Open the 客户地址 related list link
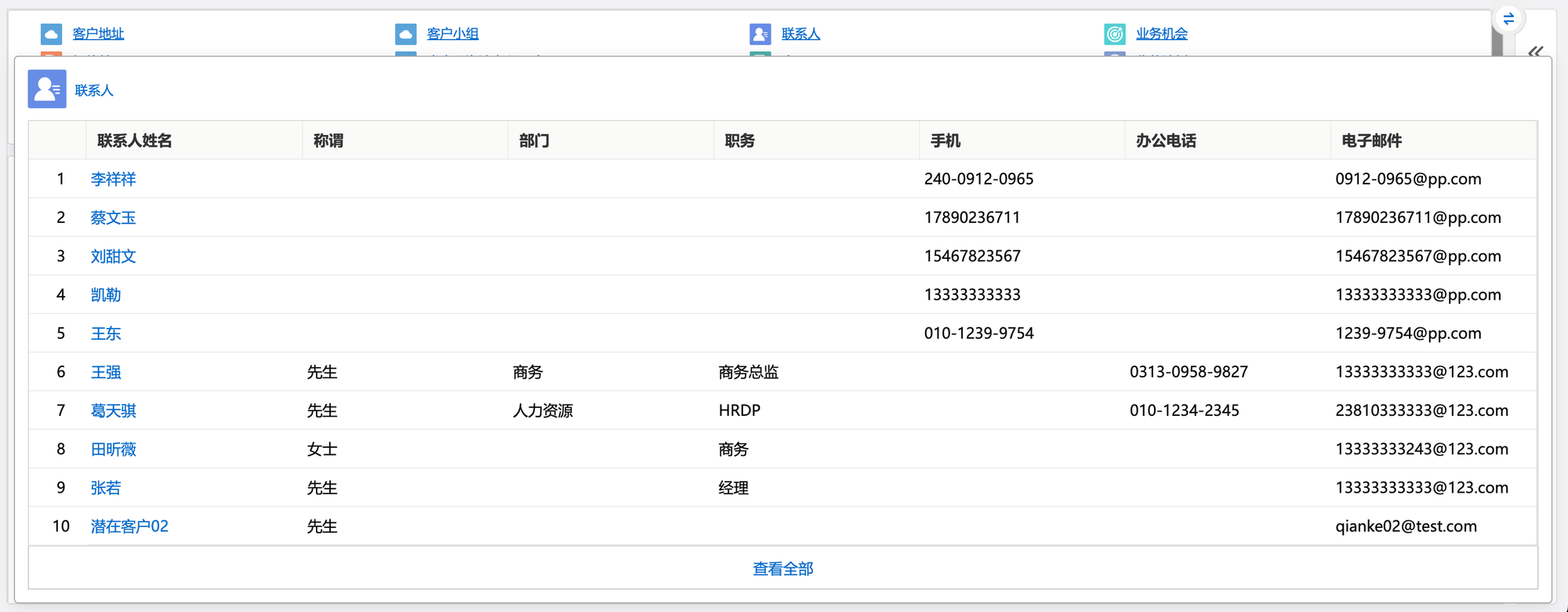Viewport: 1568px width, 612px height. (98, 34)
